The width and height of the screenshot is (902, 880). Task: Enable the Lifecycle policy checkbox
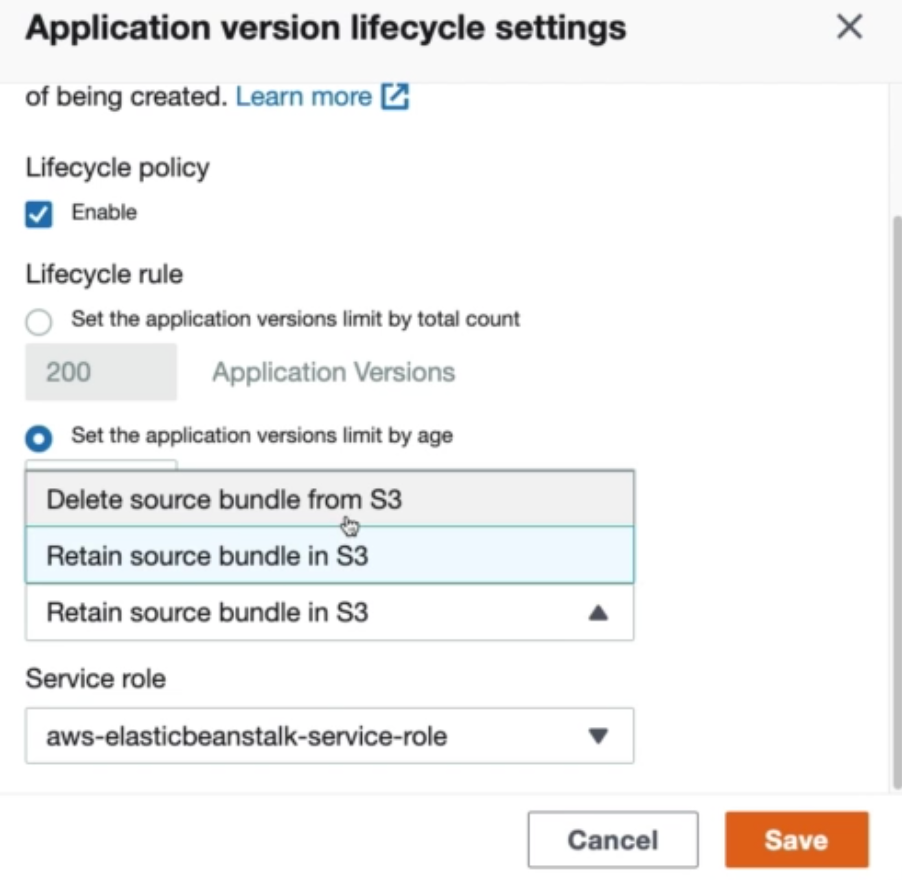38,212
